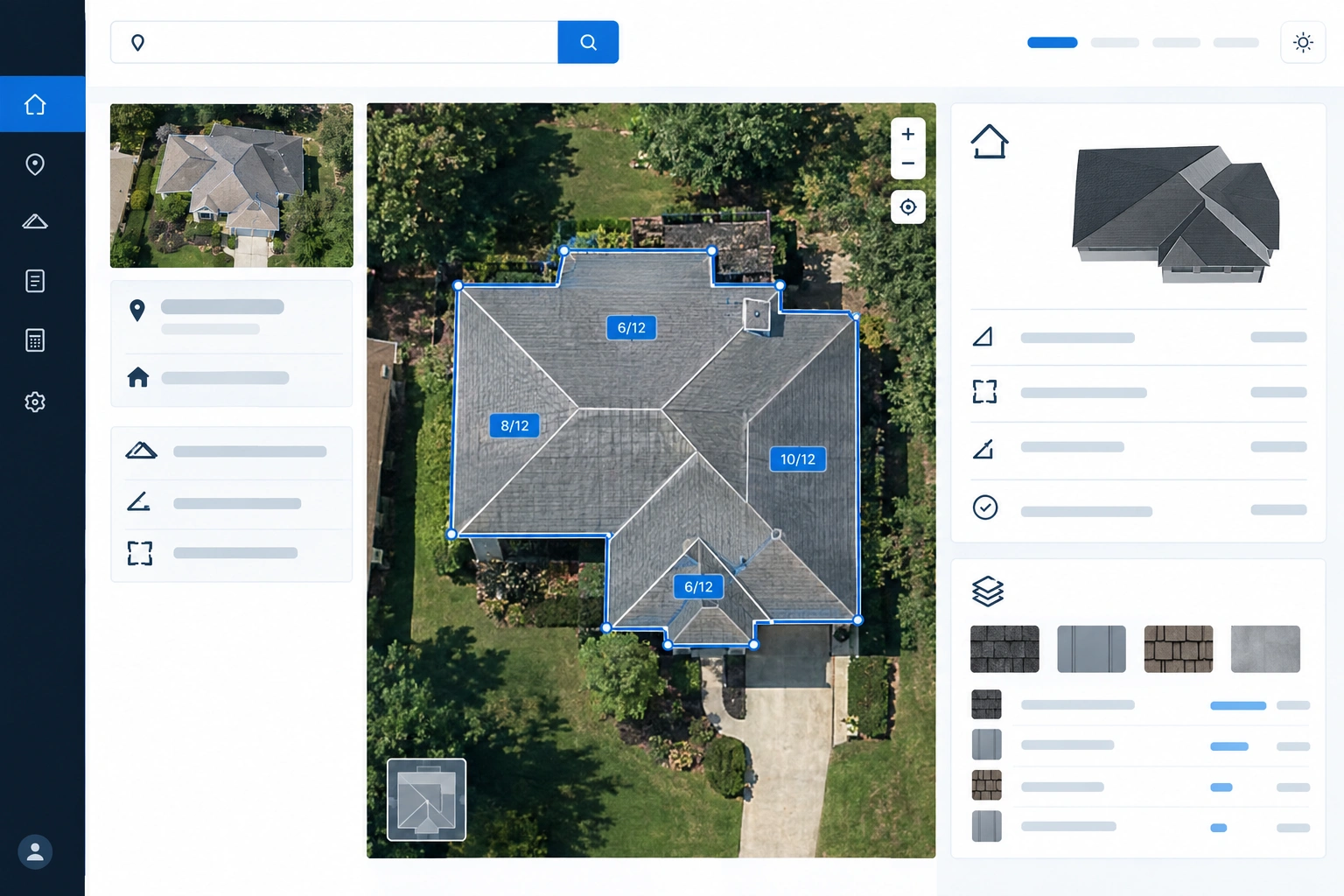Click the angle ruler icon in right panel
Image resolution: width=1344 pixels, height=896 pixels.
coord(983,449)
